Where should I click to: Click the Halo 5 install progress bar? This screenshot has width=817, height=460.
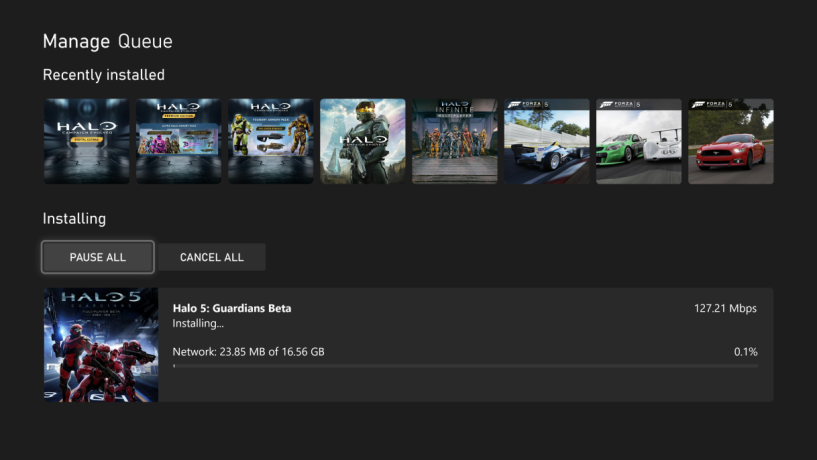coord(465,366)
